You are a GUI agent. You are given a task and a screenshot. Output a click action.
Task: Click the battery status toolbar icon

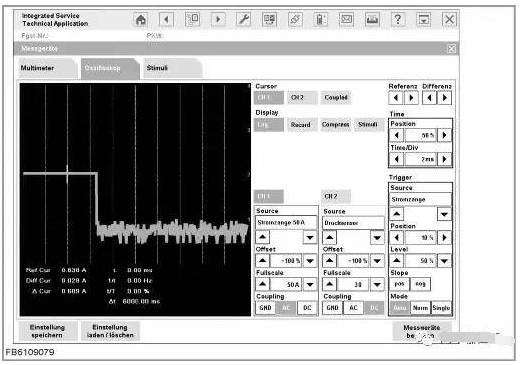(x=321, y=20)
